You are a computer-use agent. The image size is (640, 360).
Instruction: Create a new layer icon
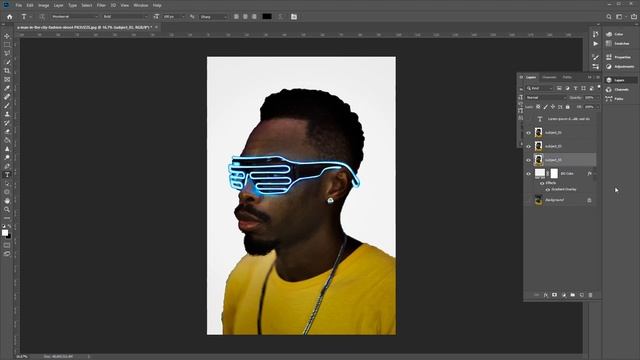click(582, 295)
